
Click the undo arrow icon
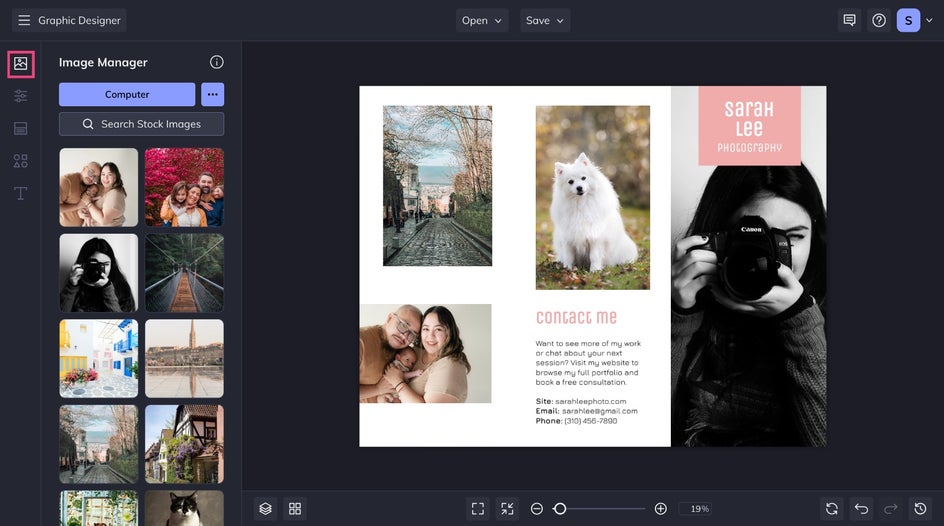coord(862,509)
